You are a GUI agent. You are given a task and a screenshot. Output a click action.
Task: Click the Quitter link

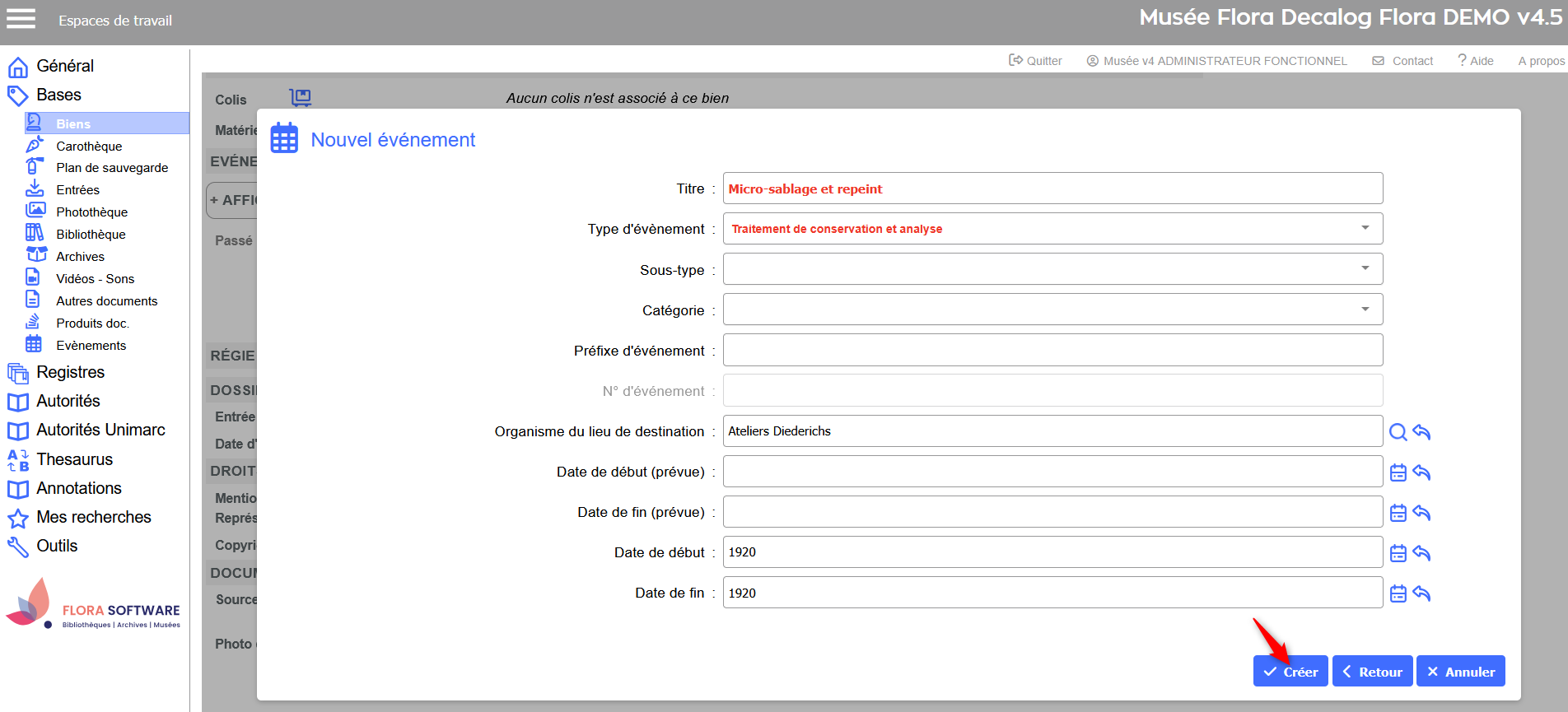(1035, 61)
